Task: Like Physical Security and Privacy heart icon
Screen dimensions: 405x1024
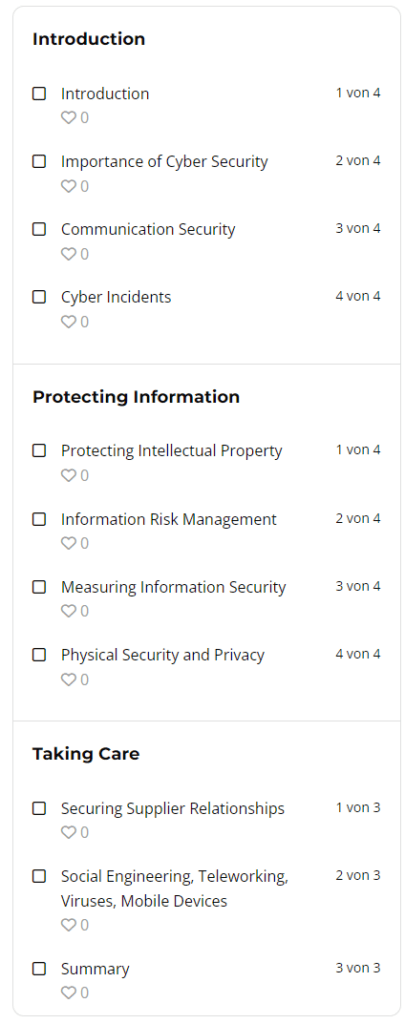Action: point(69,679)
